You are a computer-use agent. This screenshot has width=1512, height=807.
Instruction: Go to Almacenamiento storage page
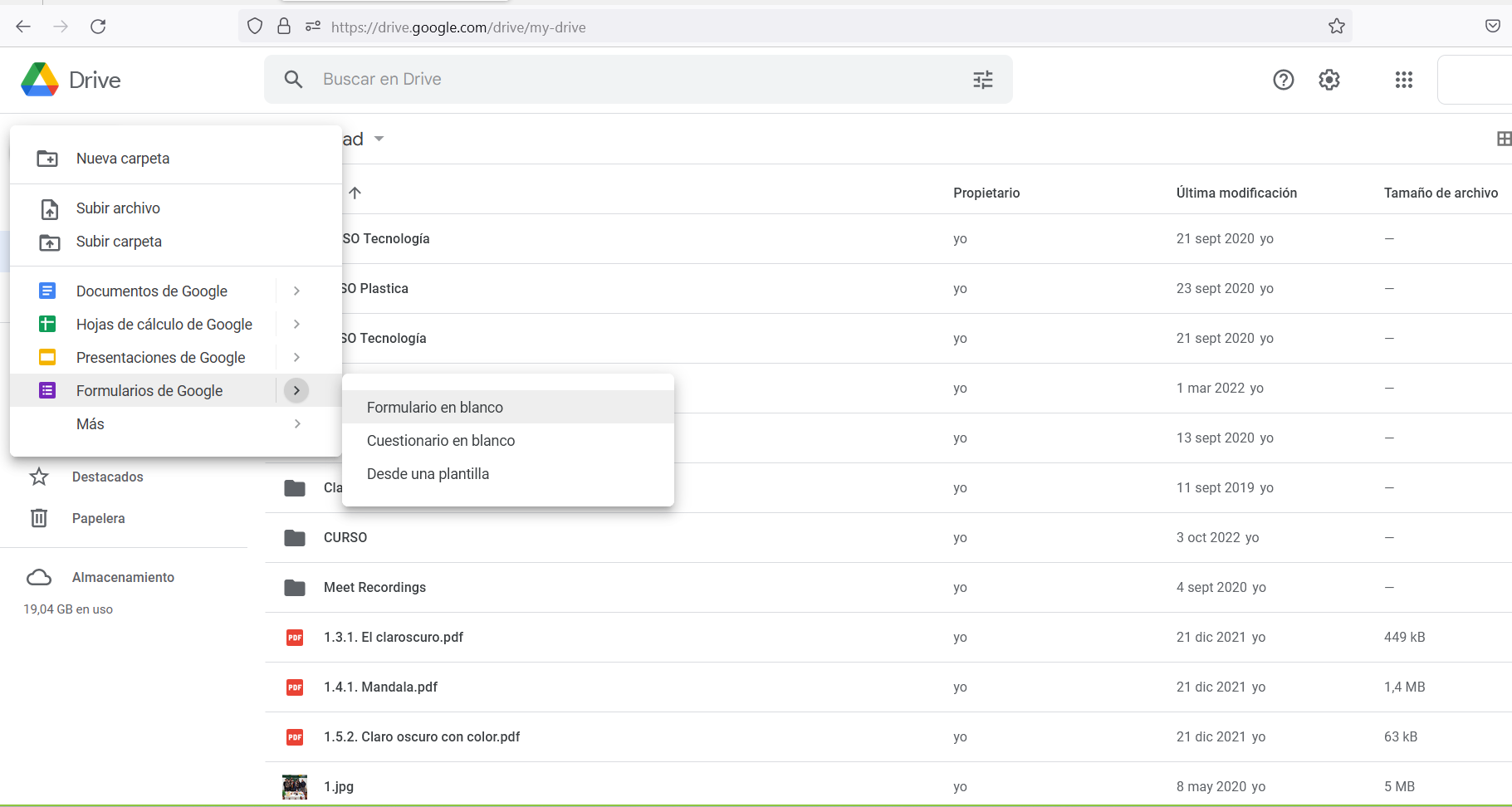pos(123,577)
